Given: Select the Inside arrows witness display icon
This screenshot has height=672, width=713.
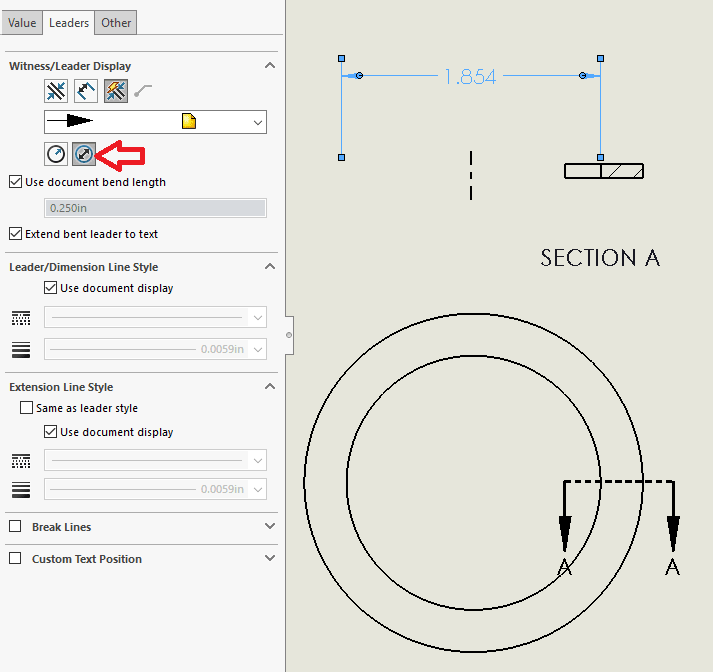Looking at the screenshot, I should [x=85, y=91].
